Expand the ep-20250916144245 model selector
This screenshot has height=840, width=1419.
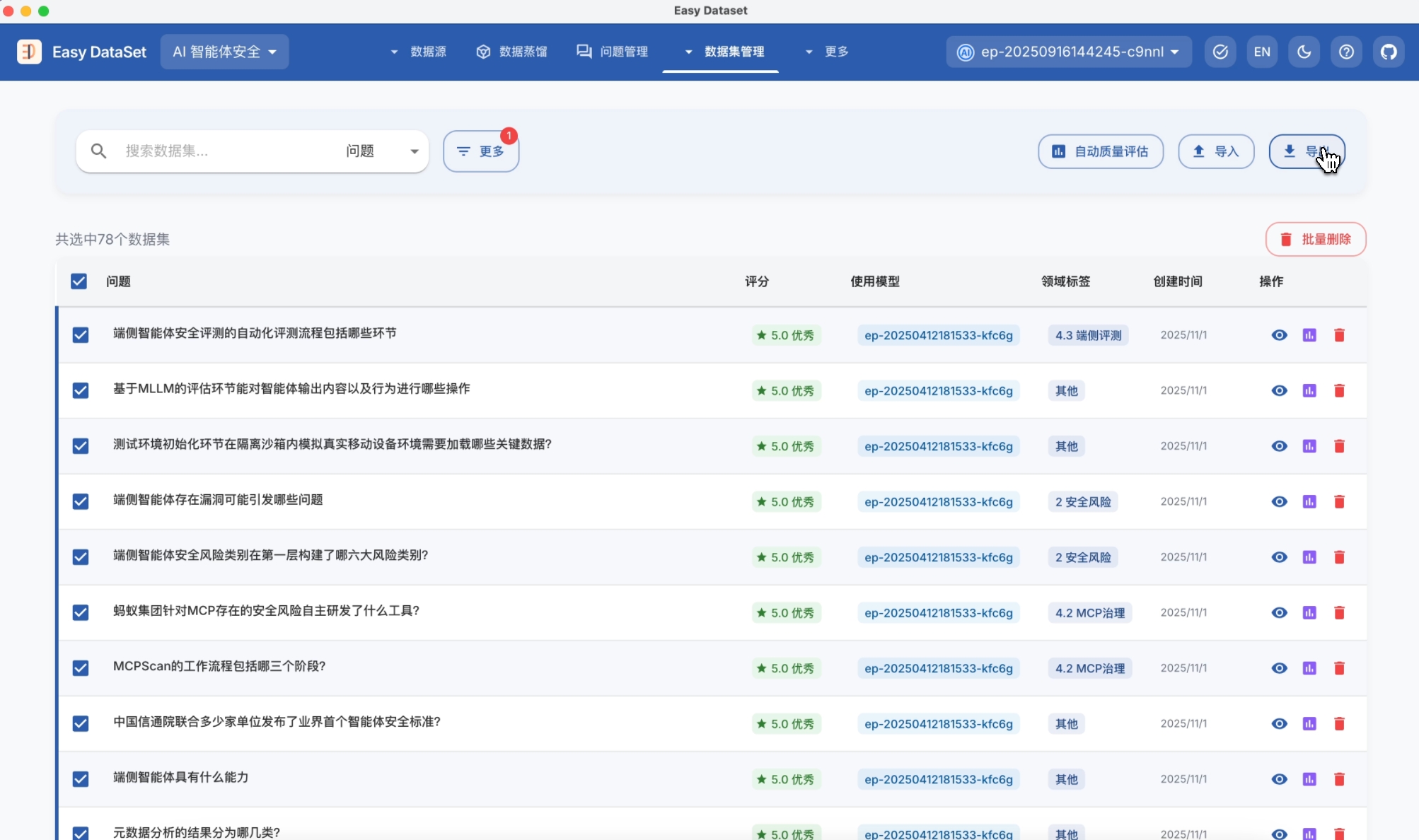pyautogui.click(x=1068, y=52)
